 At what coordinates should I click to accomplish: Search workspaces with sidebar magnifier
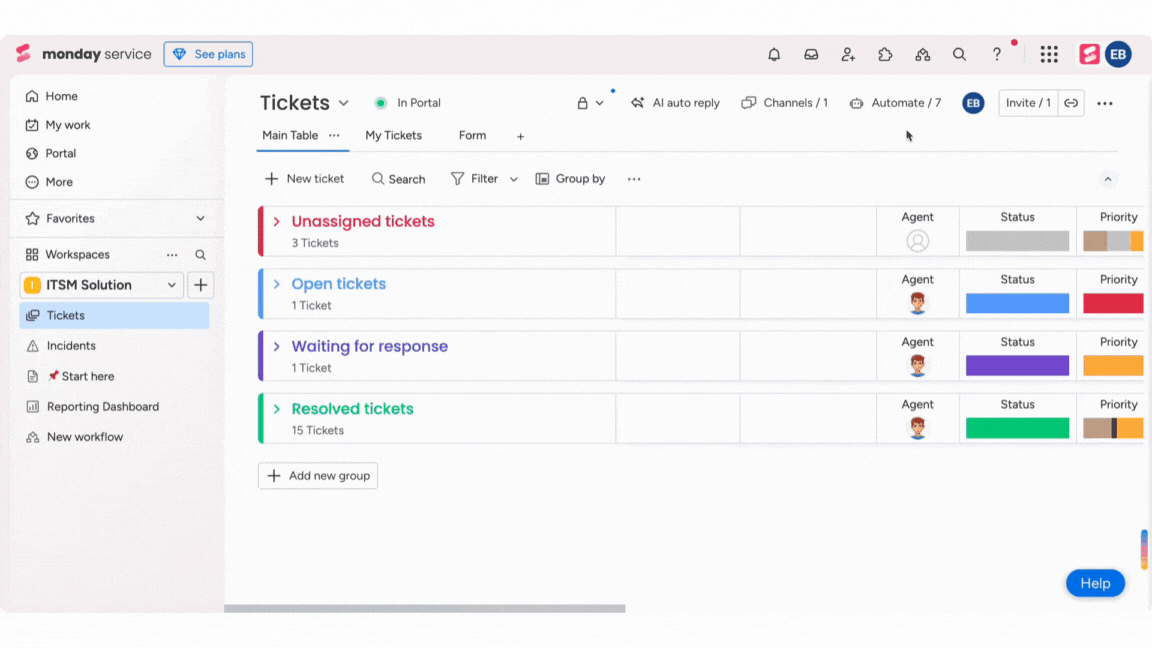tap(200, 255)
